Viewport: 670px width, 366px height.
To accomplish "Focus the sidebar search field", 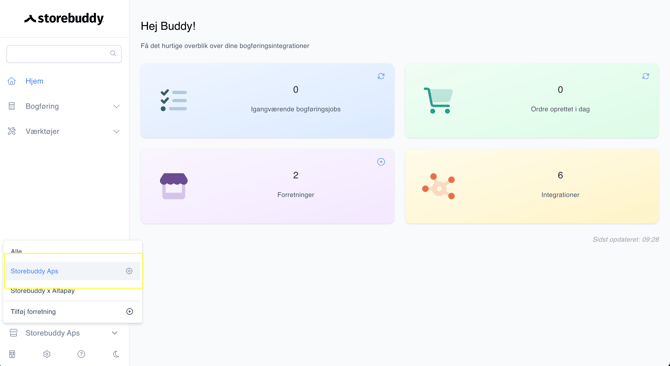I will [64, 54].
